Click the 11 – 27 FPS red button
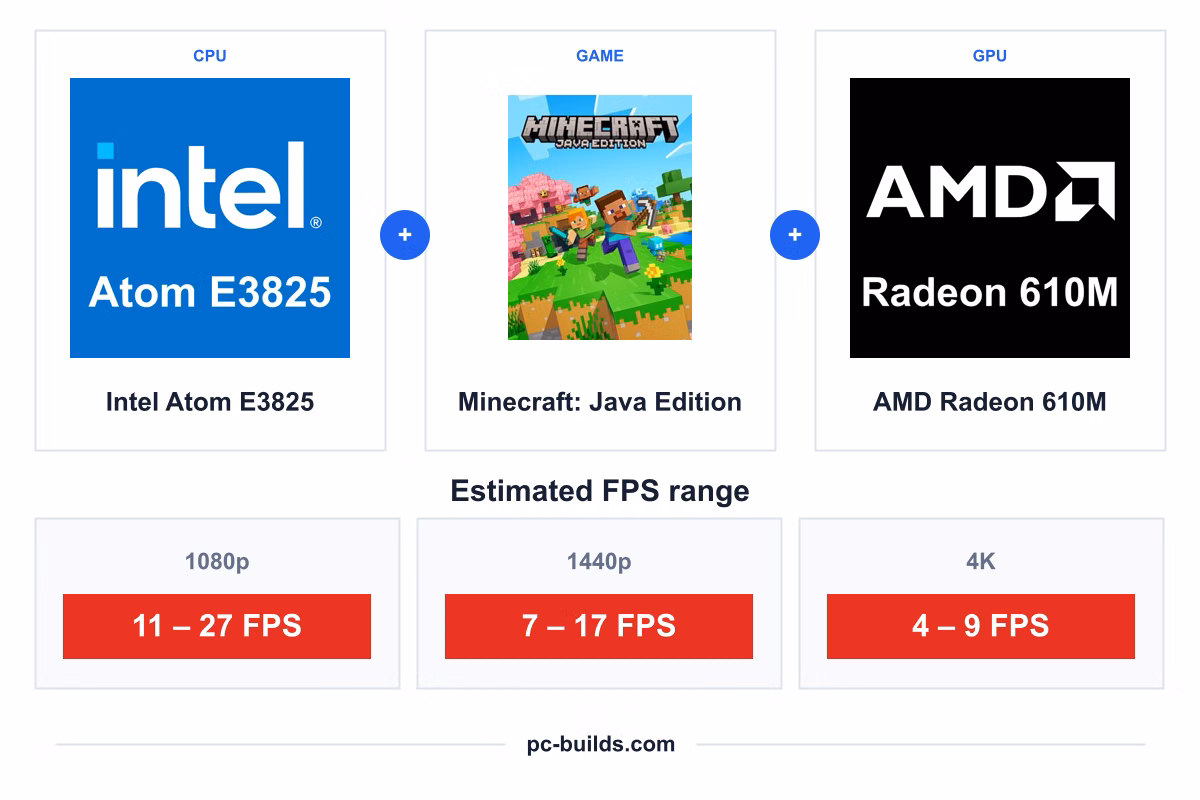 pos(217,626)
